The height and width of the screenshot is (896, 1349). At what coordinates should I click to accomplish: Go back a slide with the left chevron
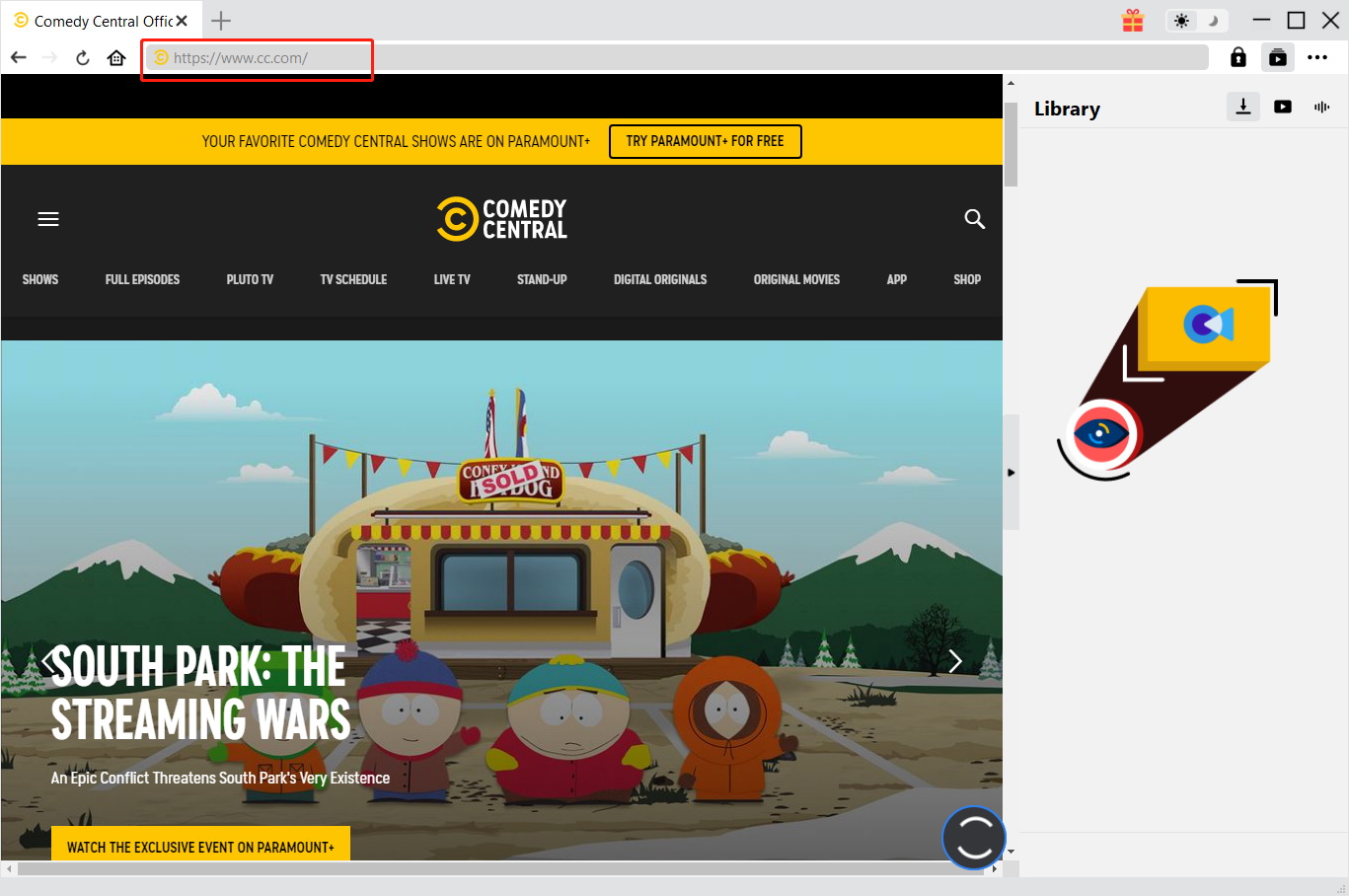(48, 661)
